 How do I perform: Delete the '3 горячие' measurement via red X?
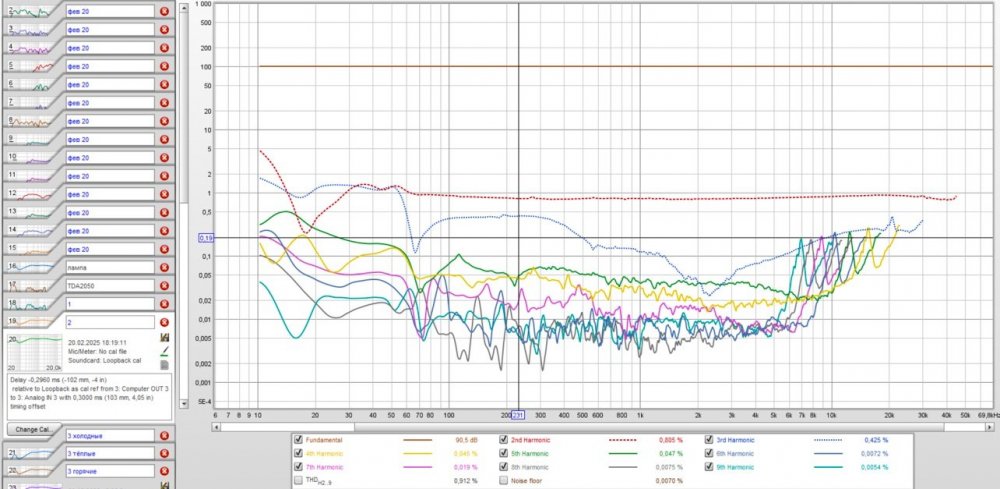(x=164, y=471)
